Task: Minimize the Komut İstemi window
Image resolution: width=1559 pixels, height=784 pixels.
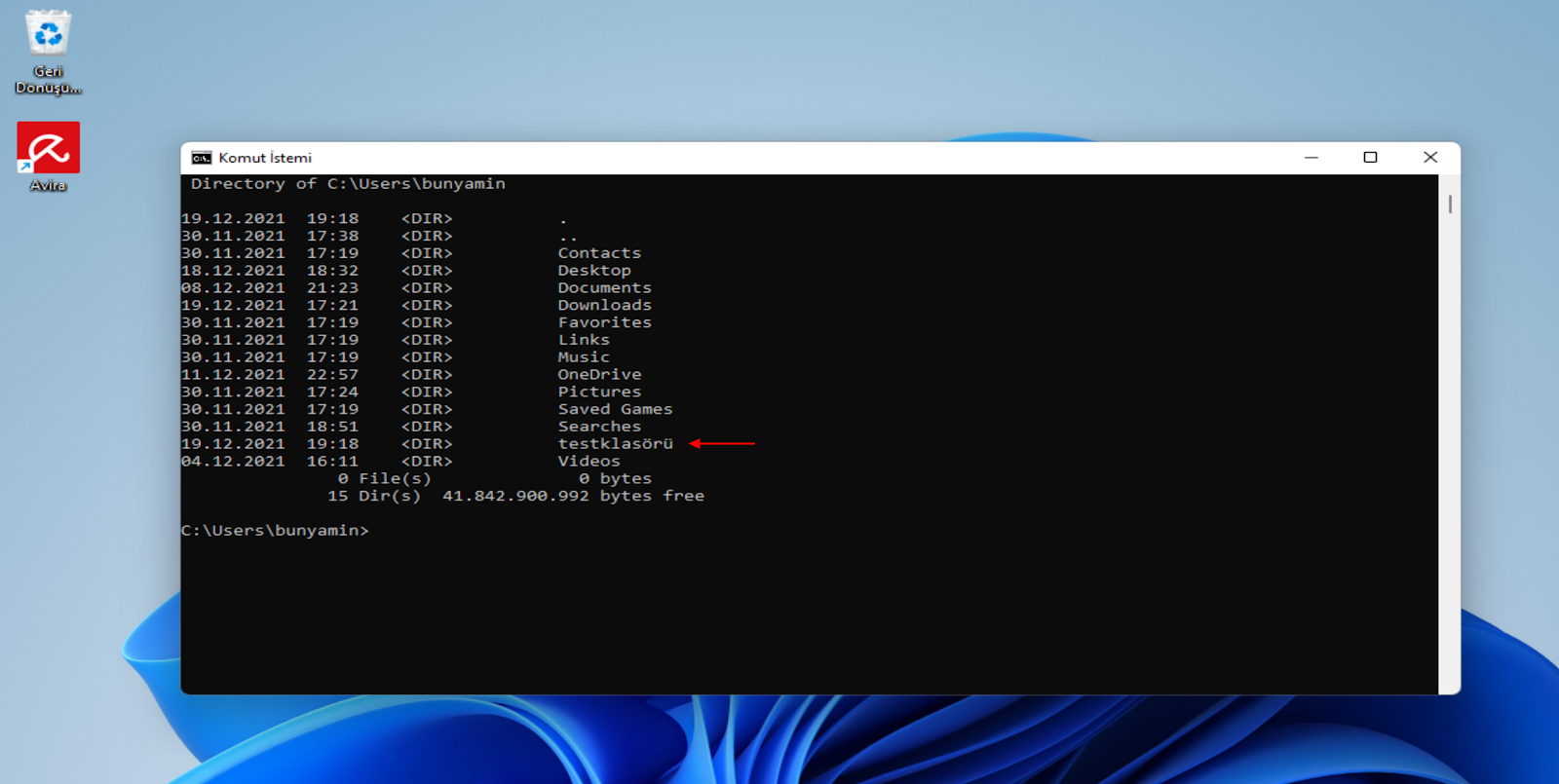Action: [1312, 158]
